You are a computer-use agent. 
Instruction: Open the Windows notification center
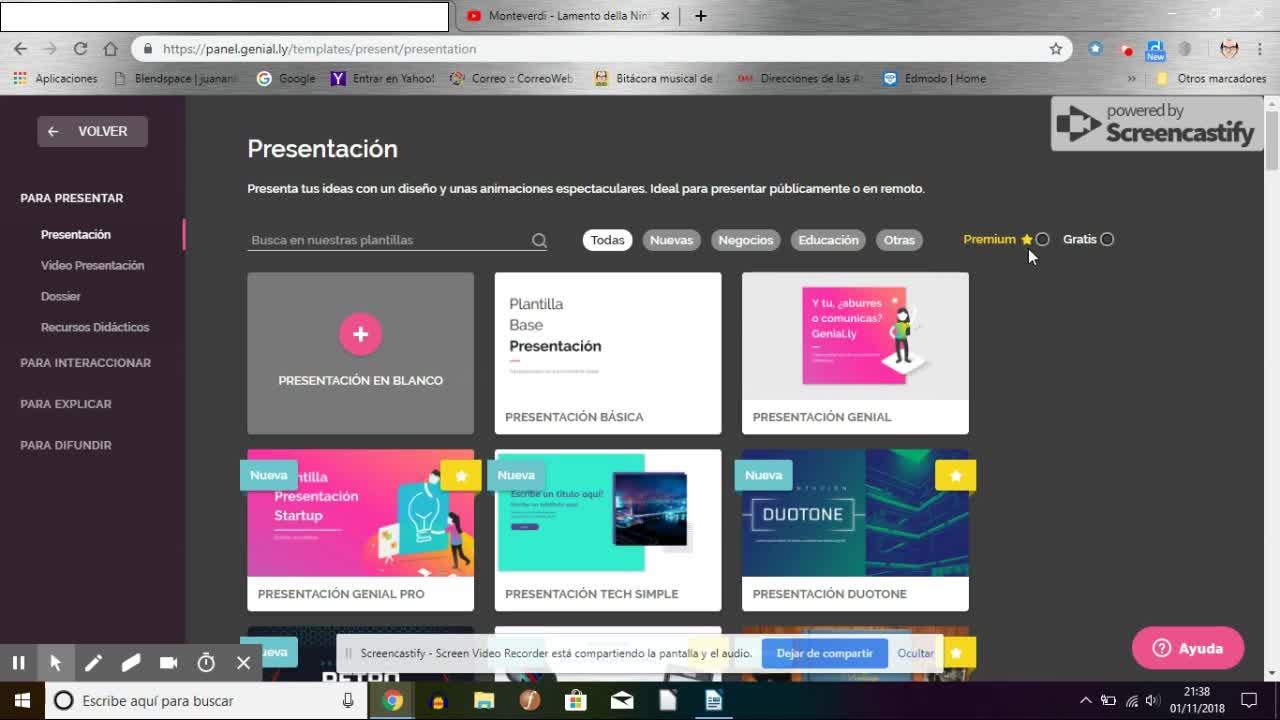[1249, 700]
